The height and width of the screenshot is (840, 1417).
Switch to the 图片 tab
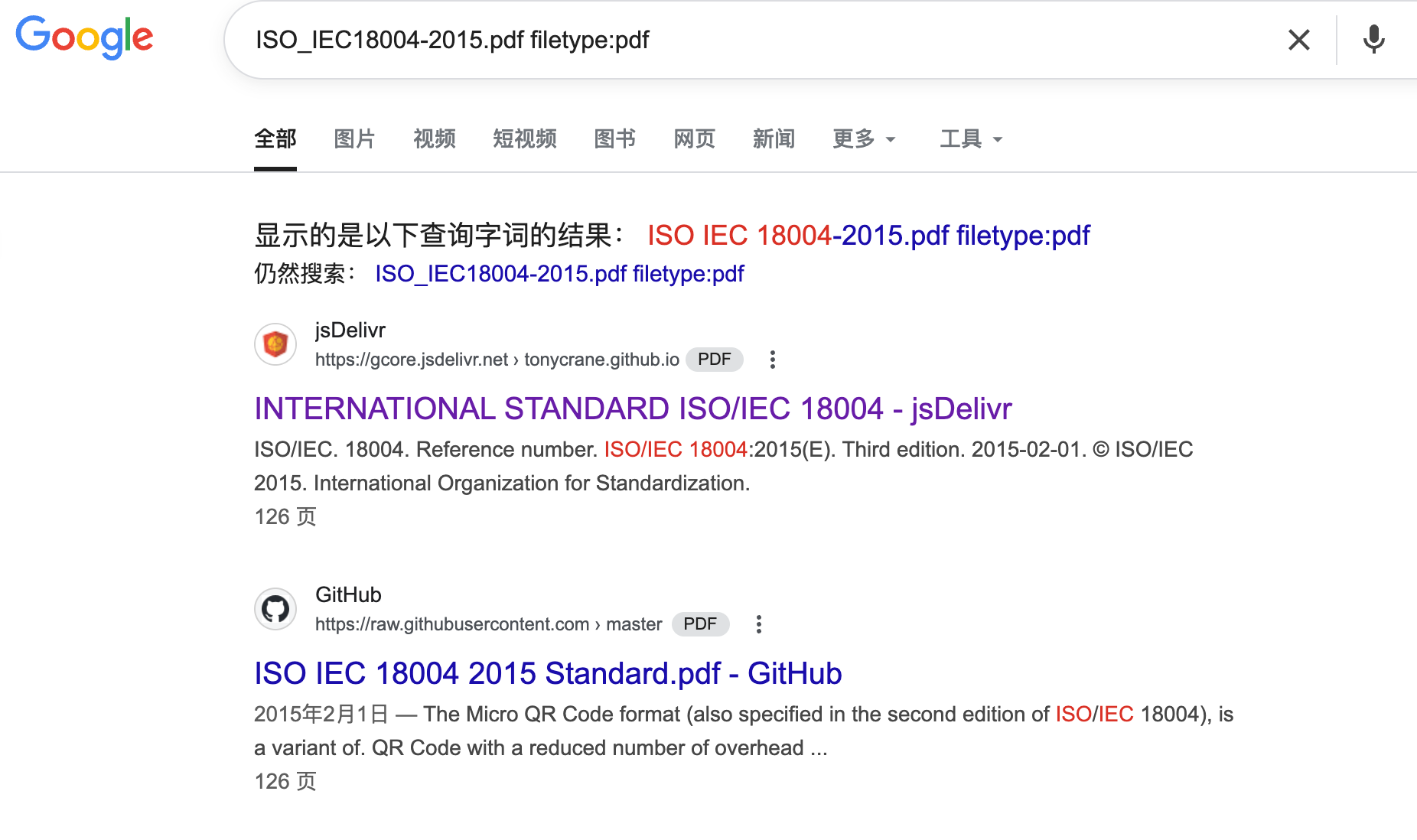354,138
